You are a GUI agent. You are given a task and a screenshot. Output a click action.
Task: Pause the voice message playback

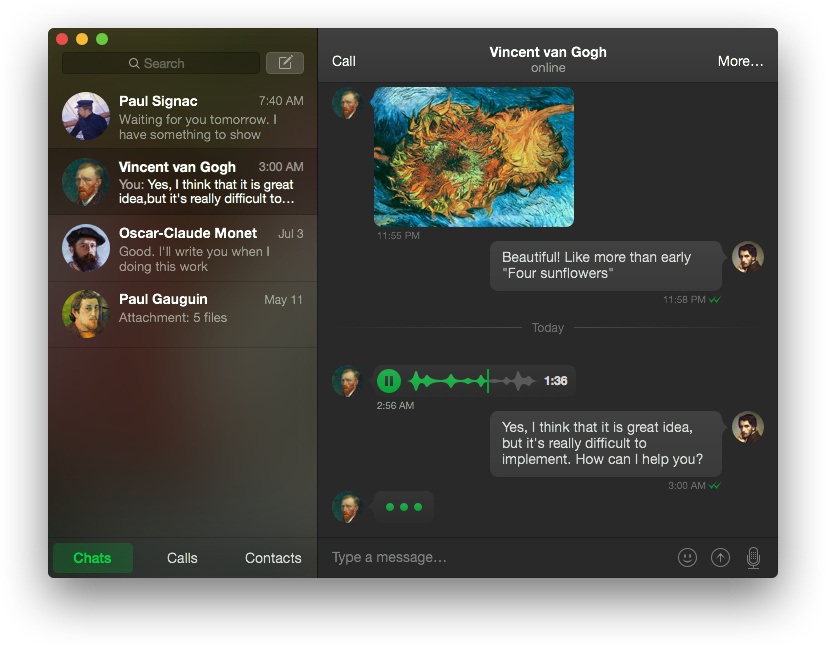(x=389, y=381)
